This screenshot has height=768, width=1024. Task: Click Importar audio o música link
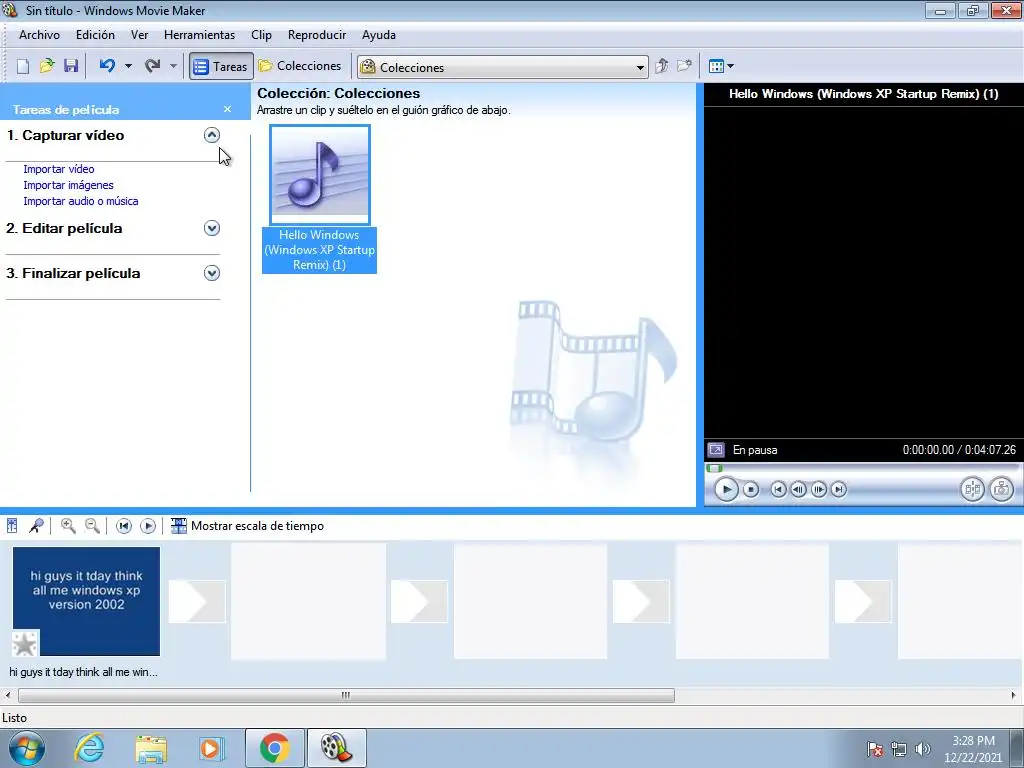click(x=81, y=201)
